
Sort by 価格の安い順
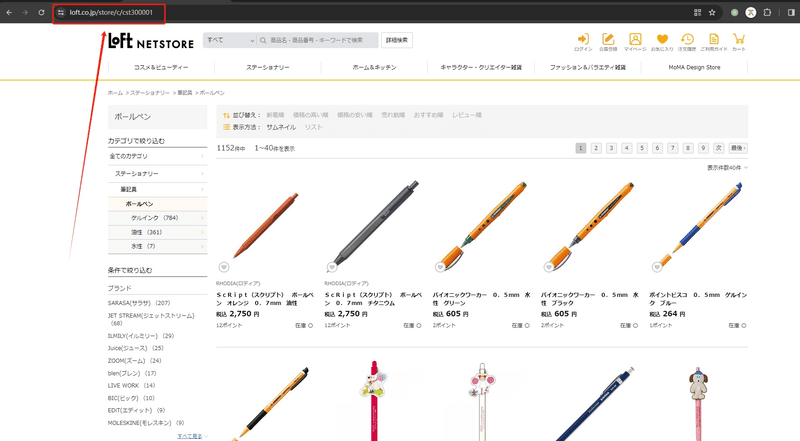355,115
